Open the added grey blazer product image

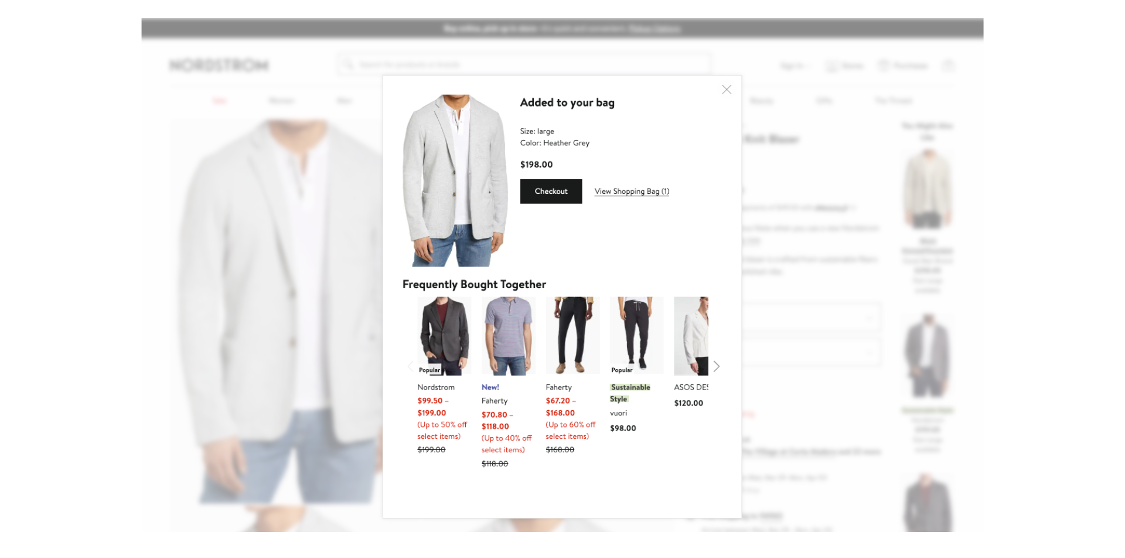(x=455, y=181)
